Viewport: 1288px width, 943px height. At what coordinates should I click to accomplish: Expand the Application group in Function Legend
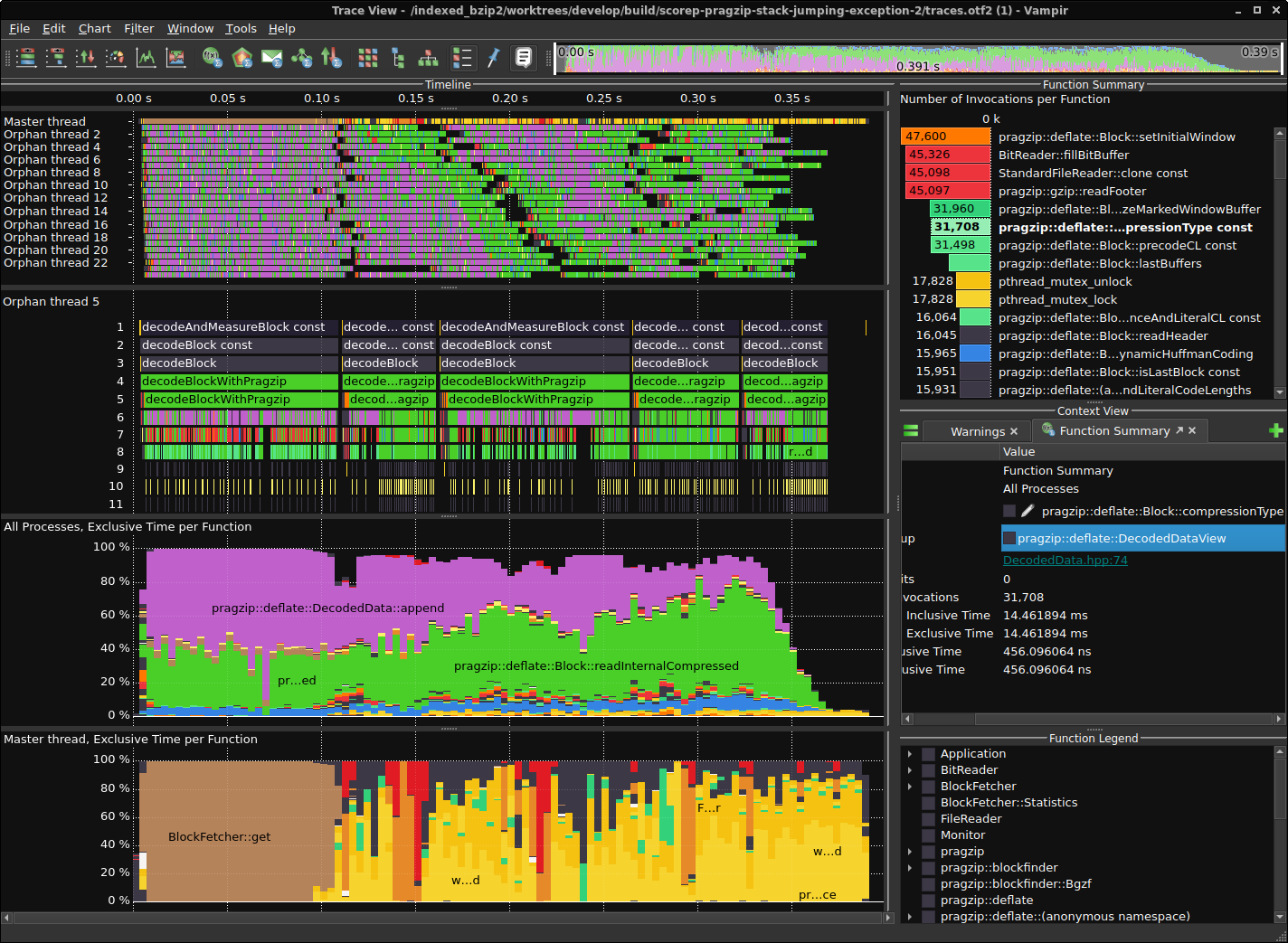point(910,754)
